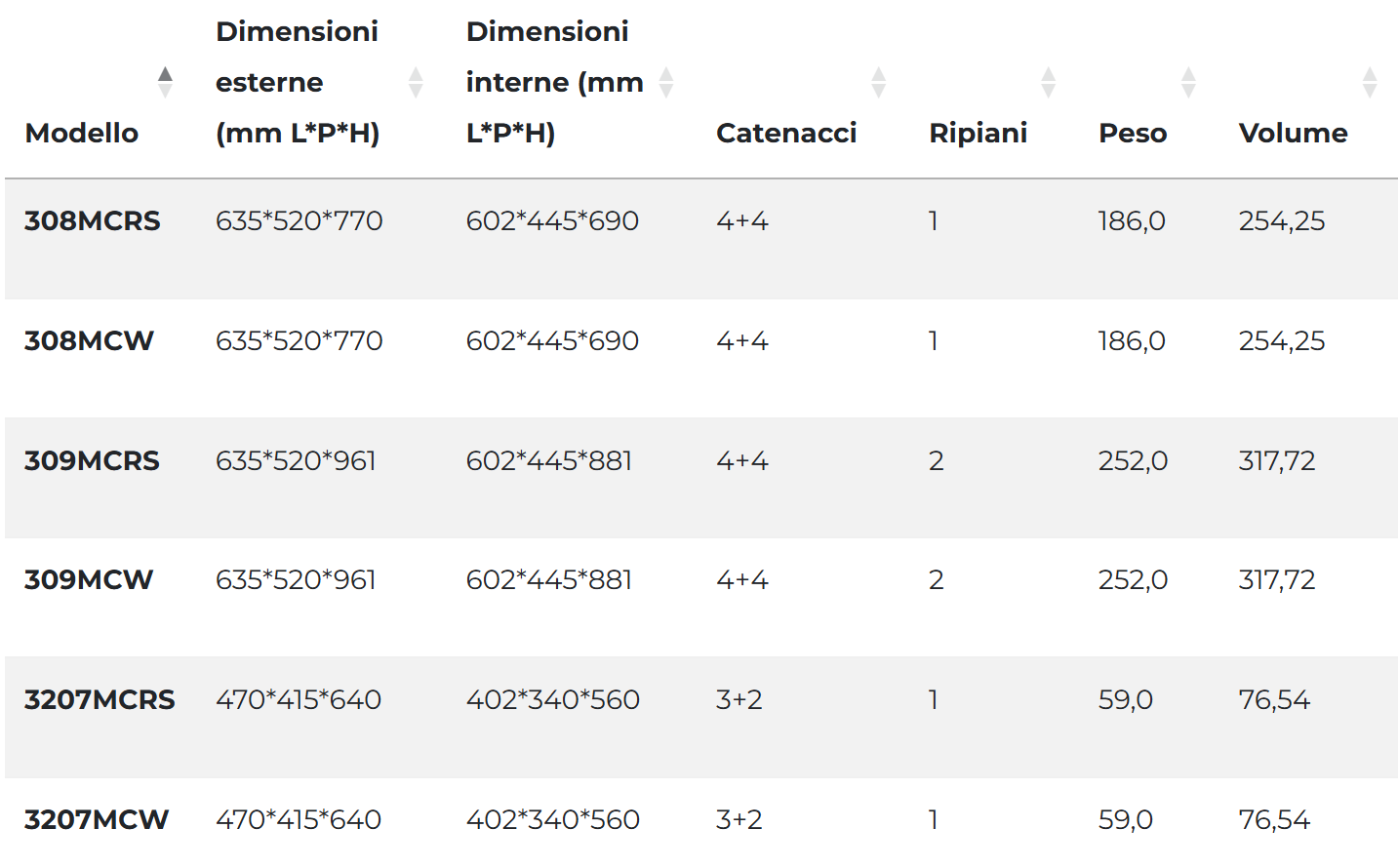
Task: Click sort arrows for Dimensioni esterne column
Action: [x=416, y=82]
